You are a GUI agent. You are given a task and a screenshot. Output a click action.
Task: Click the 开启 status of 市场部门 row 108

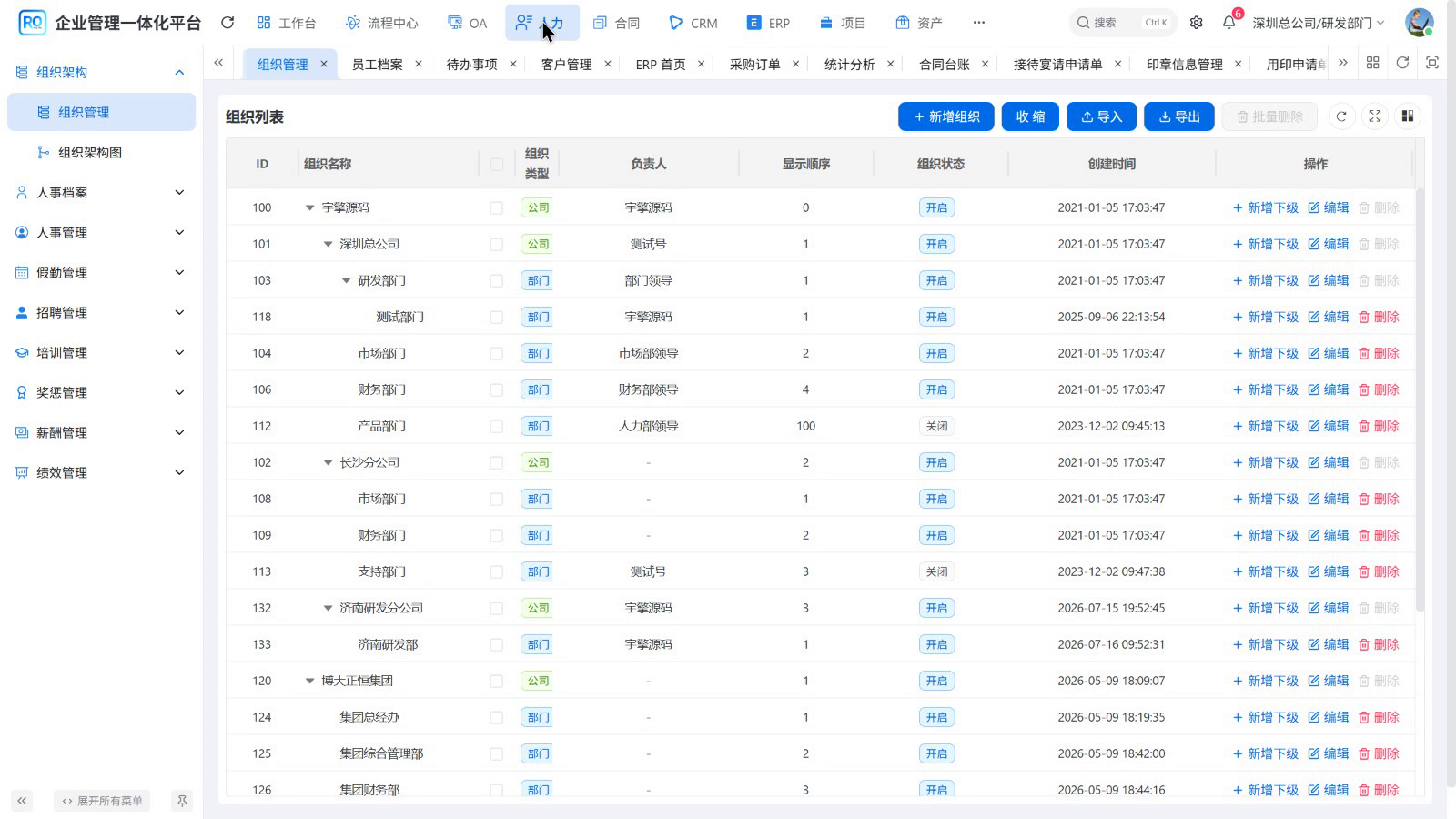pyautogui.click(x=936, y=499)
